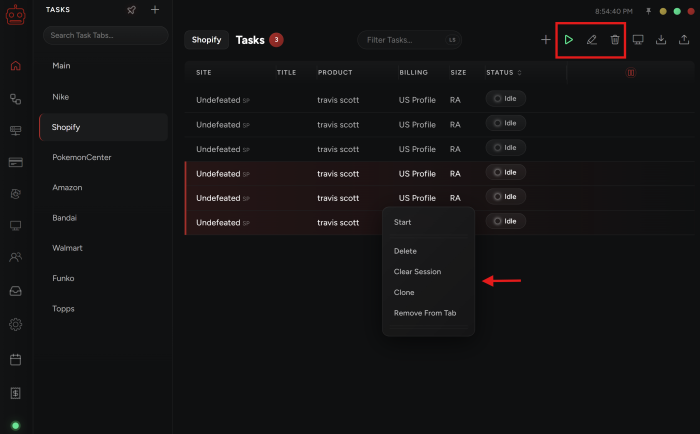Open the dollar receipt sidebar icon
Image resolution: width=700 pixels, height=434 pixels.
pyautogui.click(x=16, y=393)
